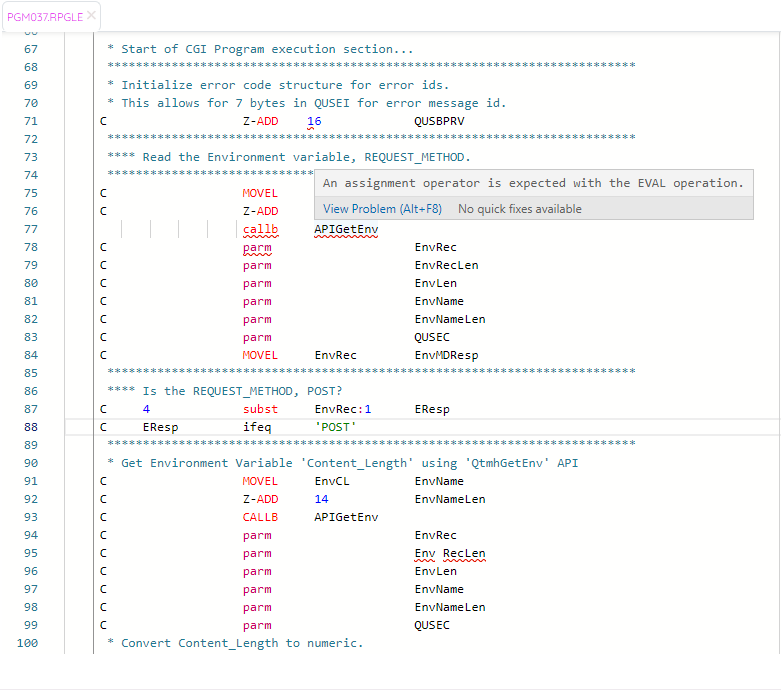Image resolution: width=781 pixels, height=693 pixels.
Task: Click line number 88 in the gutter
Action: click(30, 427)
